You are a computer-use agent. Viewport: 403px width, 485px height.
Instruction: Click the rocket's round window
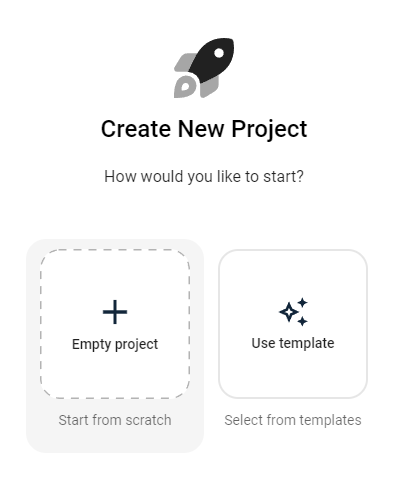[x=219, y=53]
